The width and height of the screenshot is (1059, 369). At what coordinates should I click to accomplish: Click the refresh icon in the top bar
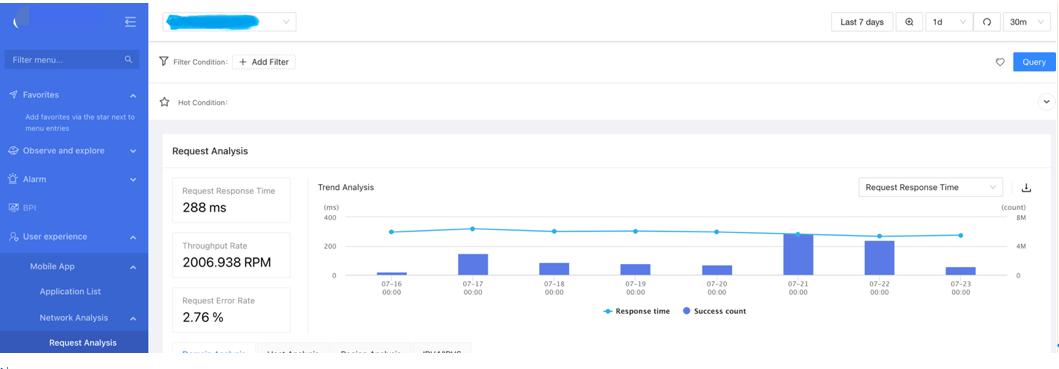(x=987, y=22)
